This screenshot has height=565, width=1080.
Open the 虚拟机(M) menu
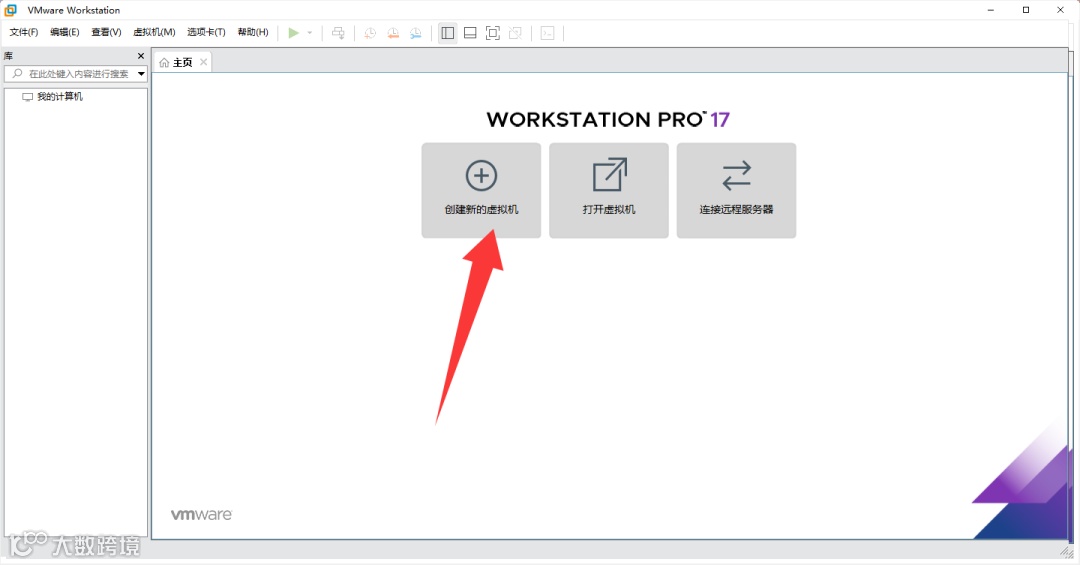click(x=154, y=32)
